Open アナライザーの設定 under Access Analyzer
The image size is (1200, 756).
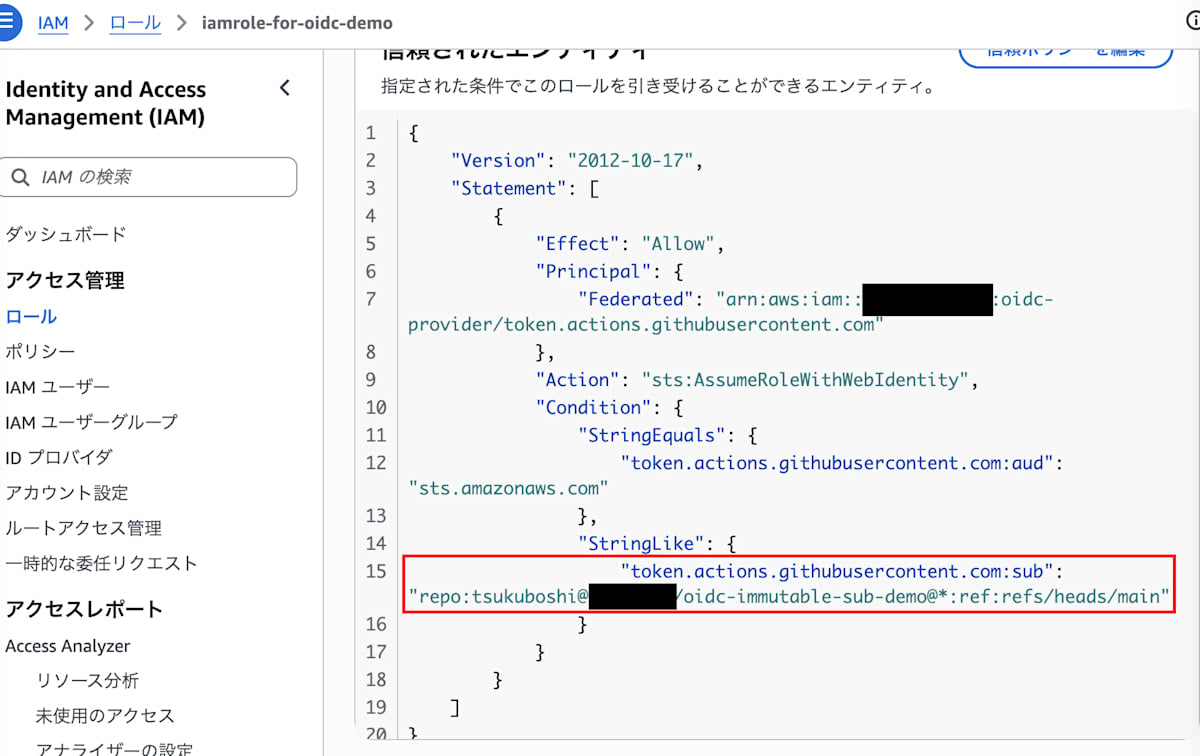pos(114,748)
